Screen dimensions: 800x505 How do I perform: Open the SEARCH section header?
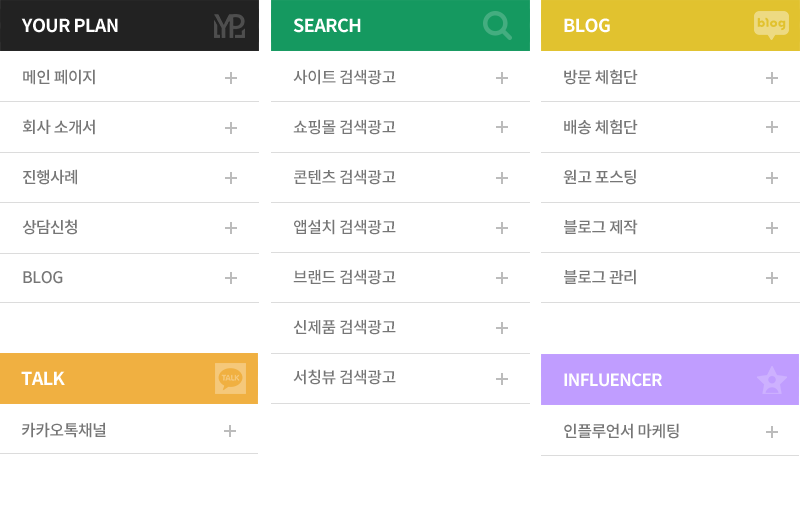401,26
